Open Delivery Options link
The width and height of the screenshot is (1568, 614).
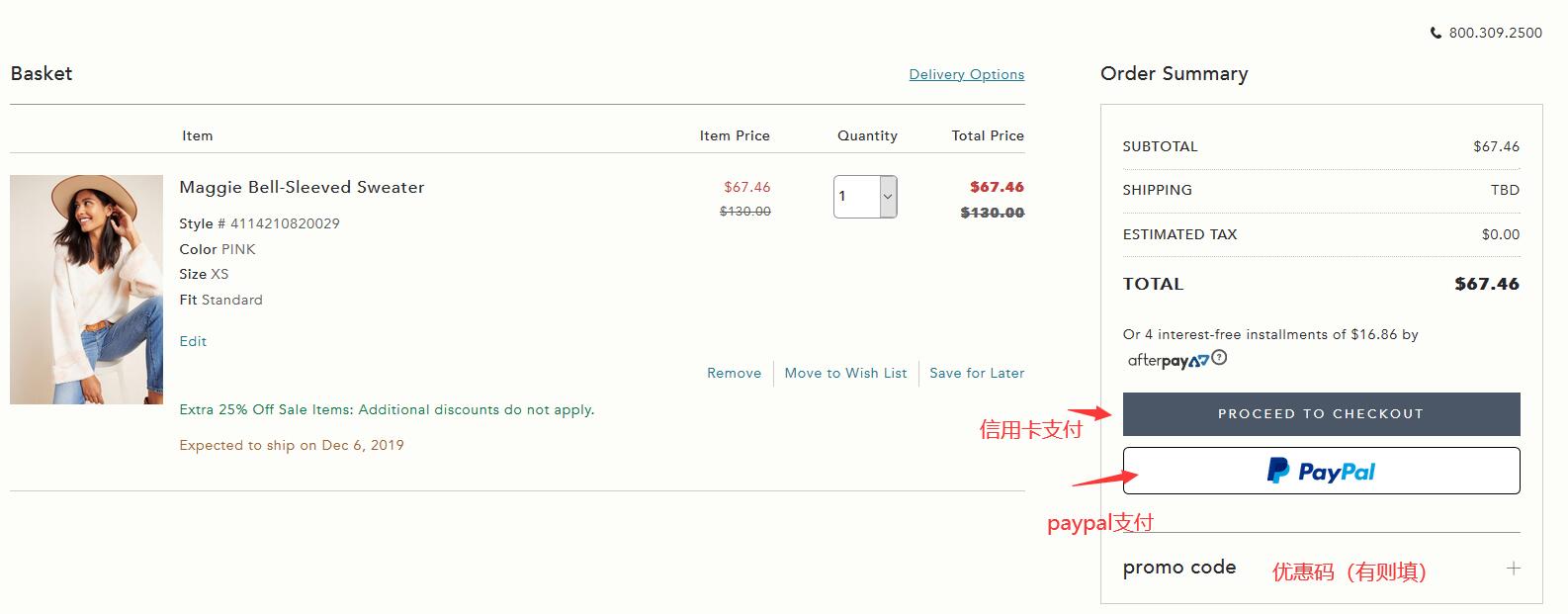(966, 74)
